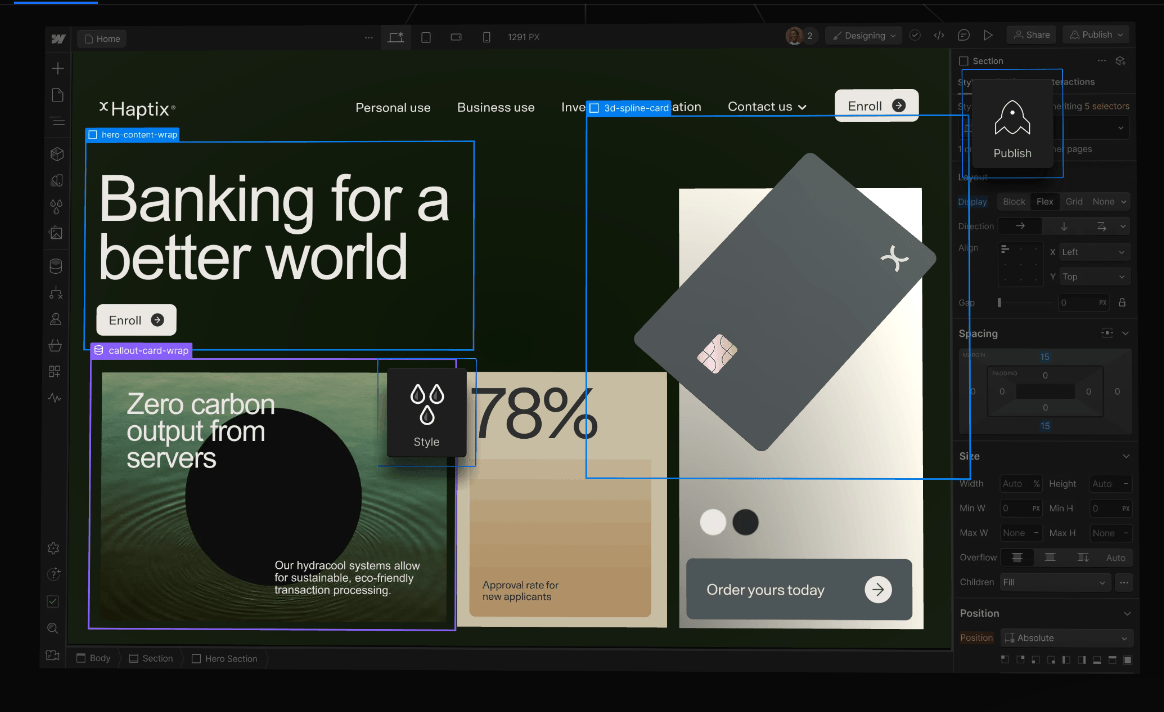
Task: Open the Align X Left dropdown
Action: tap(1094, 252)
